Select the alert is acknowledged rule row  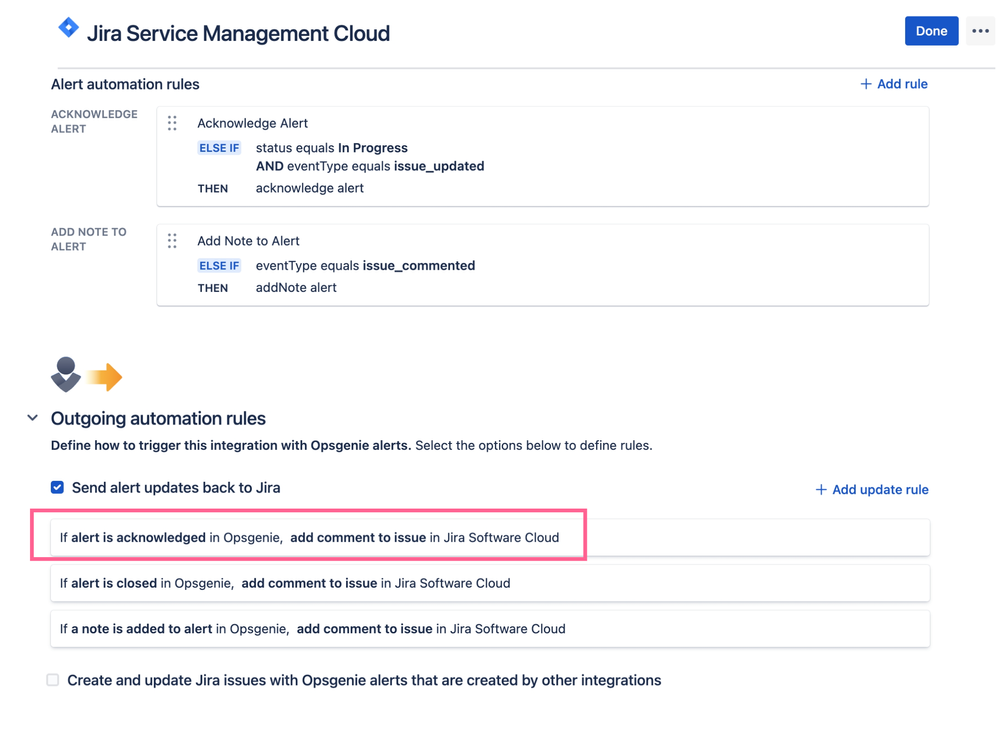tap(490, 537)
